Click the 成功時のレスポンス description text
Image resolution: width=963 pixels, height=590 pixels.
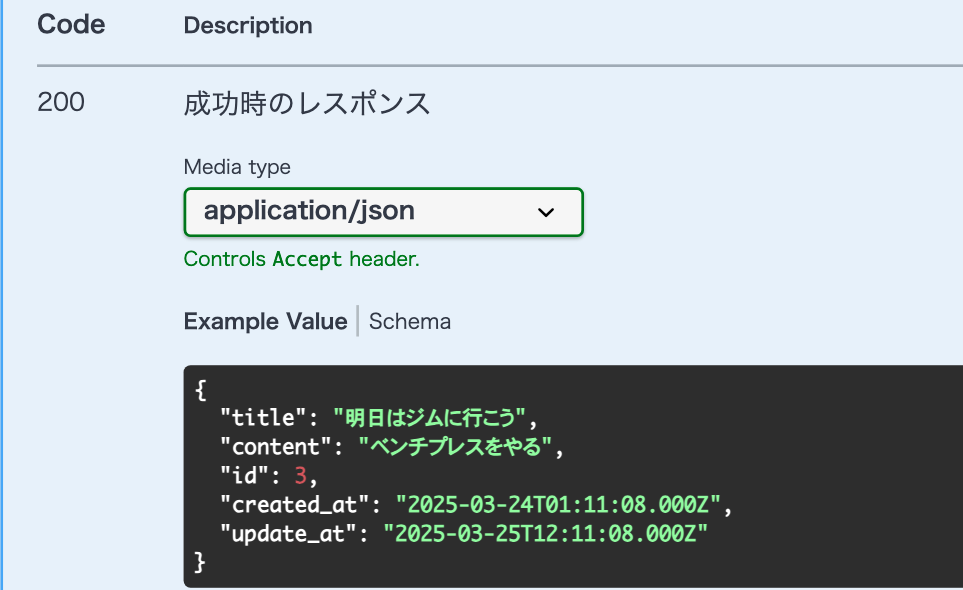tap(306, 103)
